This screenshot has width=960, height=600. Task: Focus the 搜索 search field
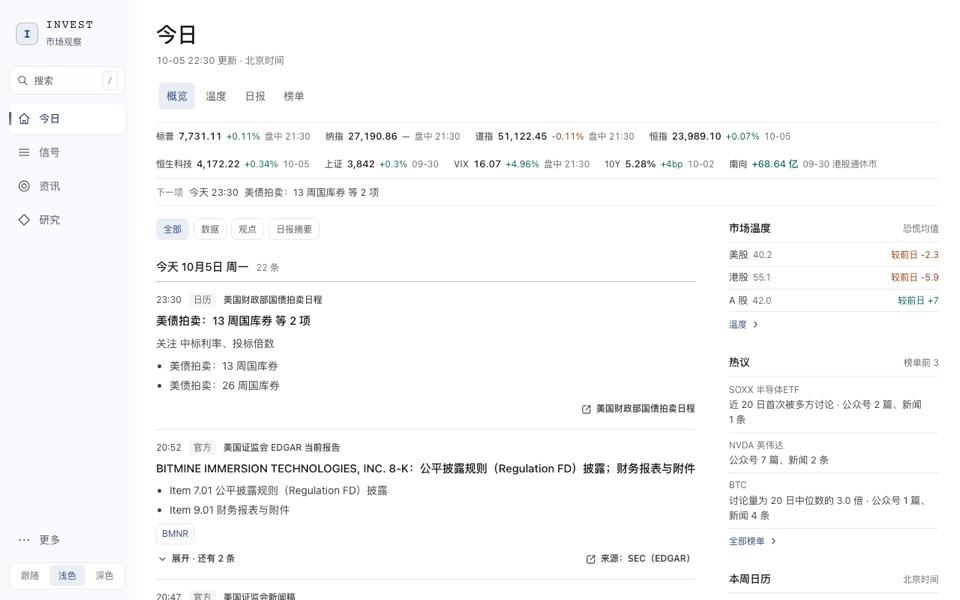tap(67, 80)
